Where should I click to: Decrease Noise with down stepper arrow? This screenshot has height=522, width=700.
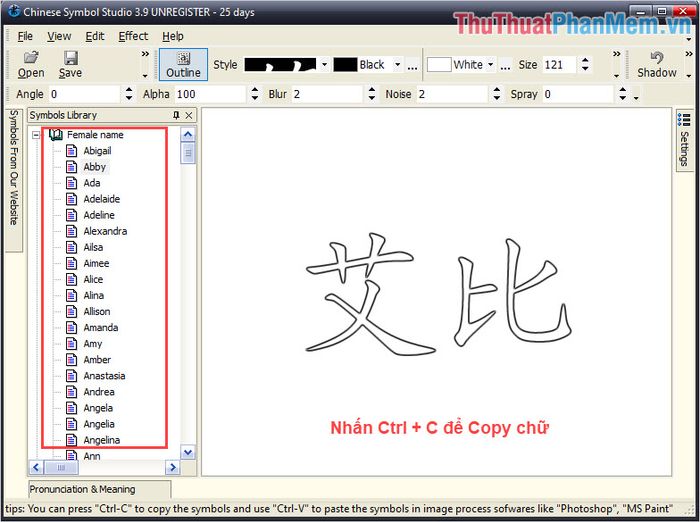[497, 98]
